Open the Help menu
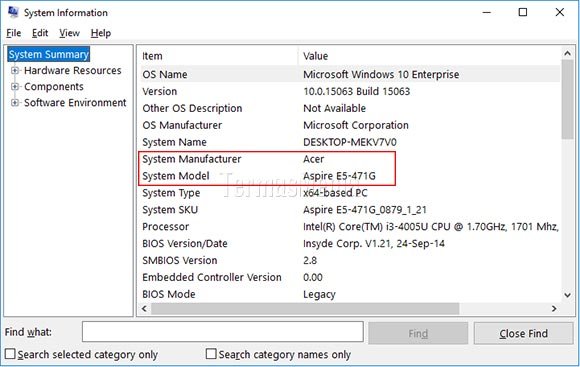This screenshot has width=580, height=367. pos(101,33)
